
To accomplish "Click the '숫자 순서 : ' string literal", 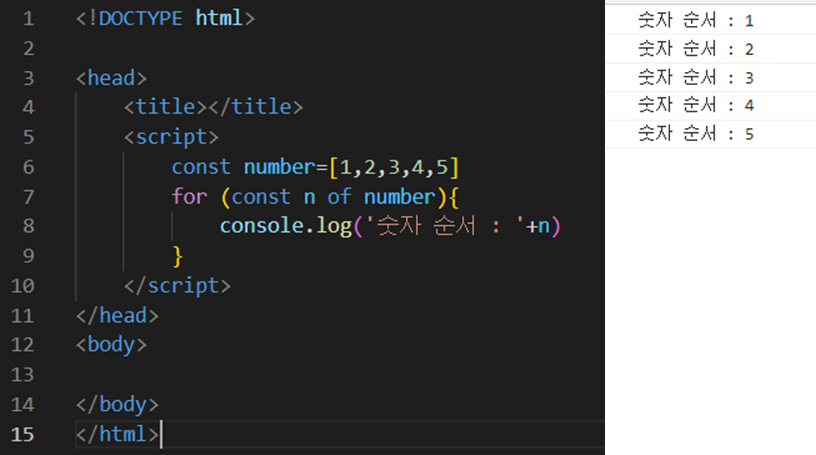I will [x=446, y=226].
